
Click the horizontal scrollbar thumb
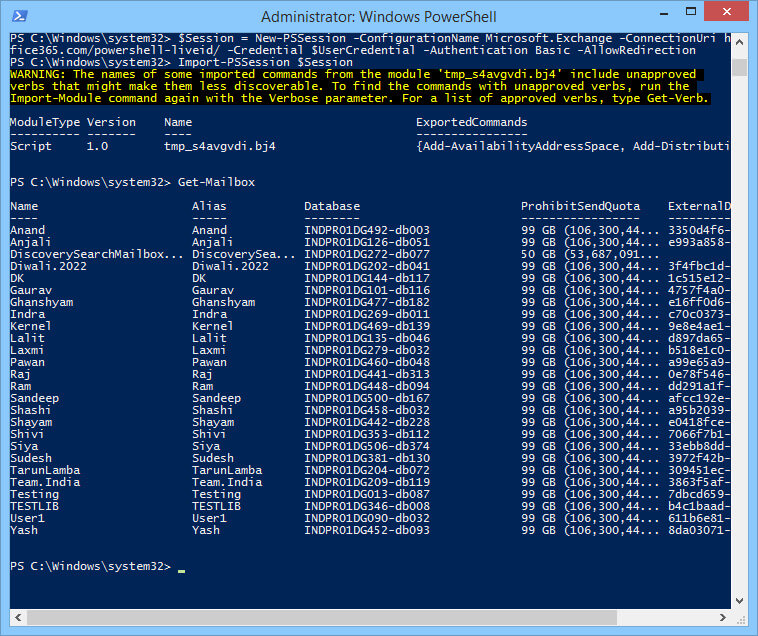tap(321, 618)
